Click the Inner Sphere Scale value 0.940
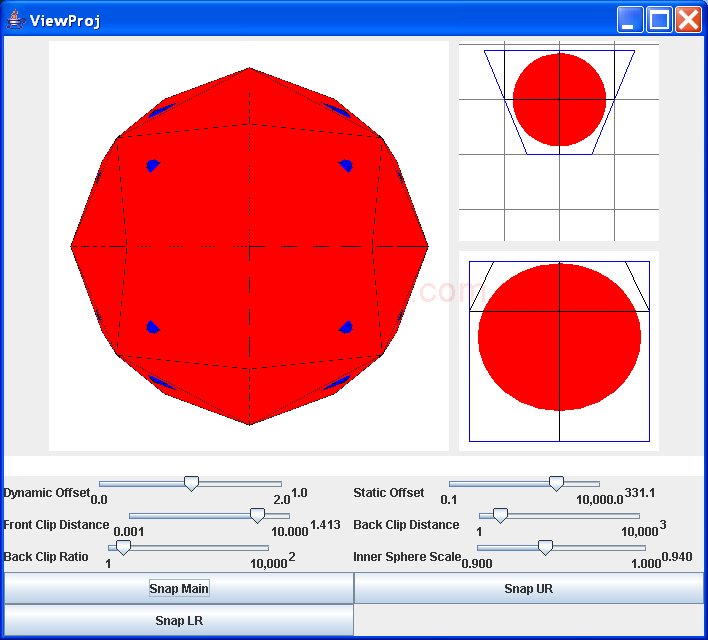 click(x=677, y=557)
